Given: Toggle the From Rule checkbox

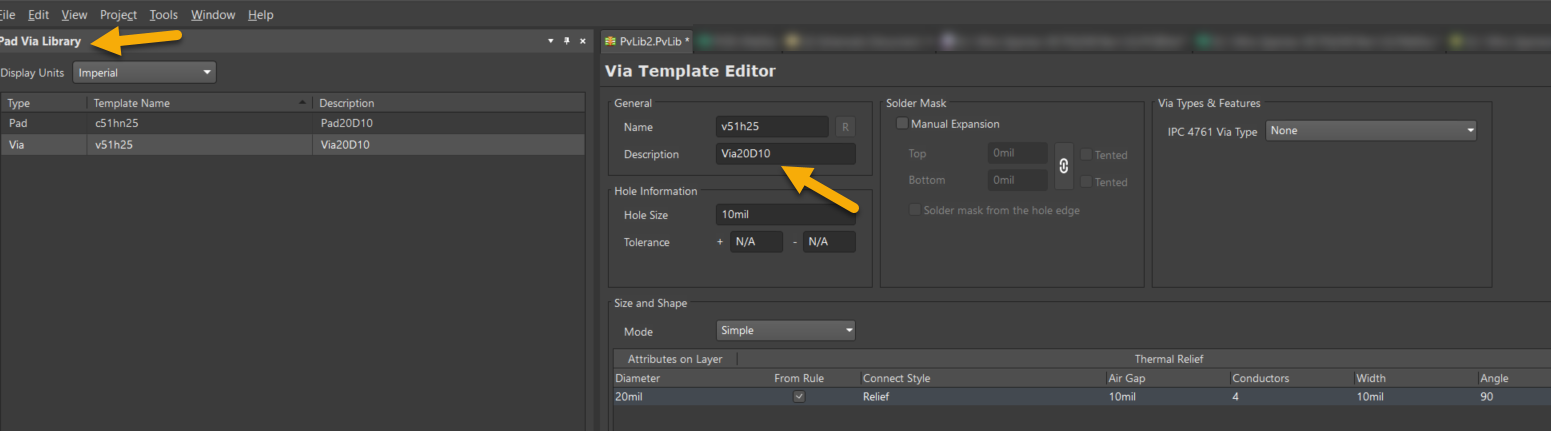Looking at the screenshot, I should [798, 397].
